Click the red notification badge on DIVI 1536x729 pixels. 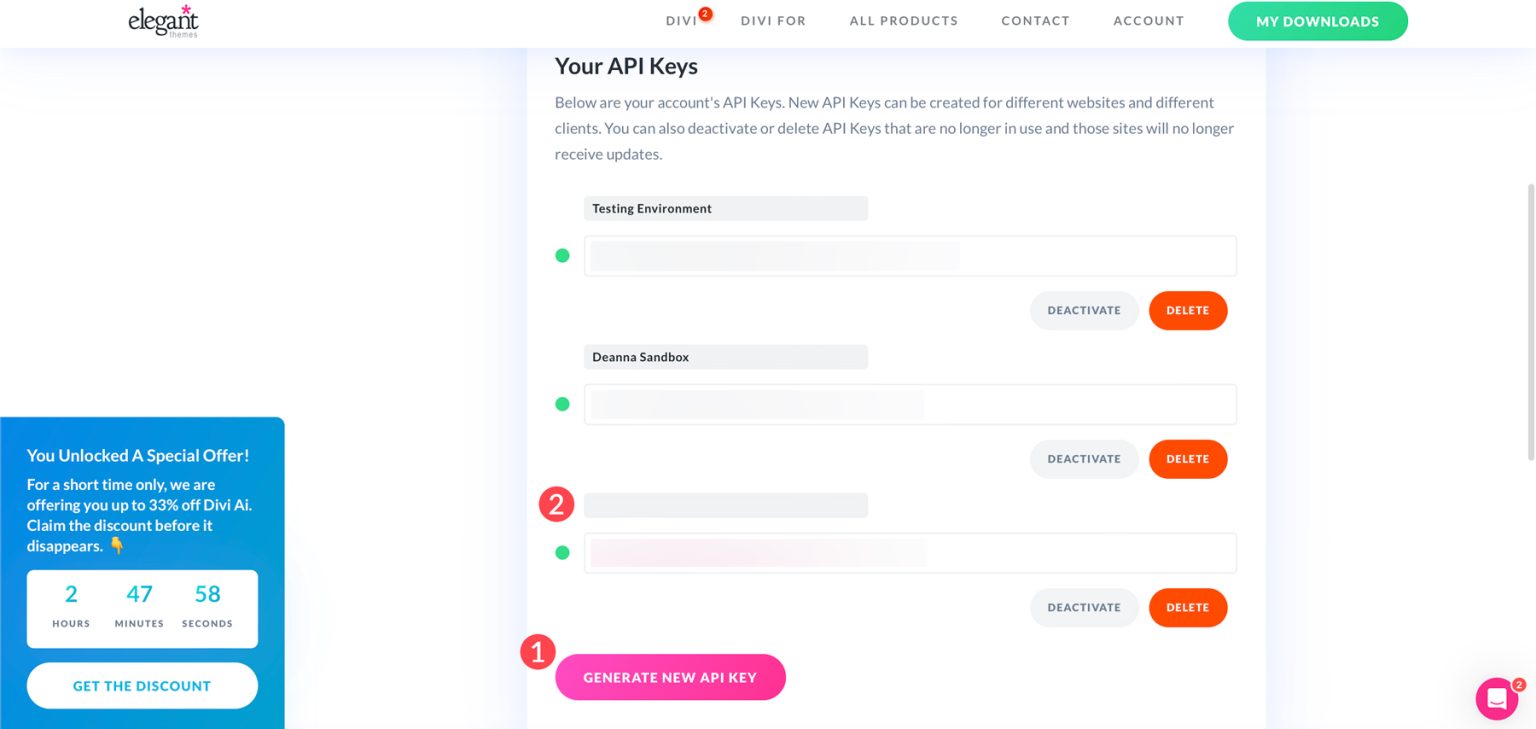coord(703,13)
